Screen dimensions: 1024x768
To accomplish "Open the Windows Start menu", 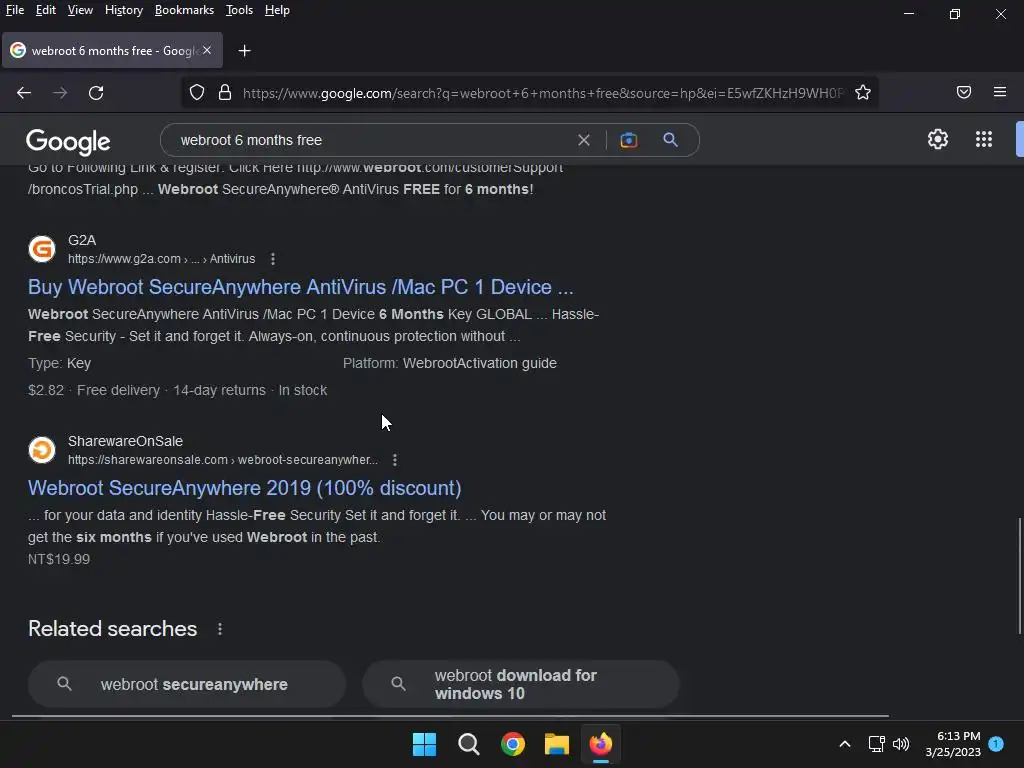I will (424, 744).
